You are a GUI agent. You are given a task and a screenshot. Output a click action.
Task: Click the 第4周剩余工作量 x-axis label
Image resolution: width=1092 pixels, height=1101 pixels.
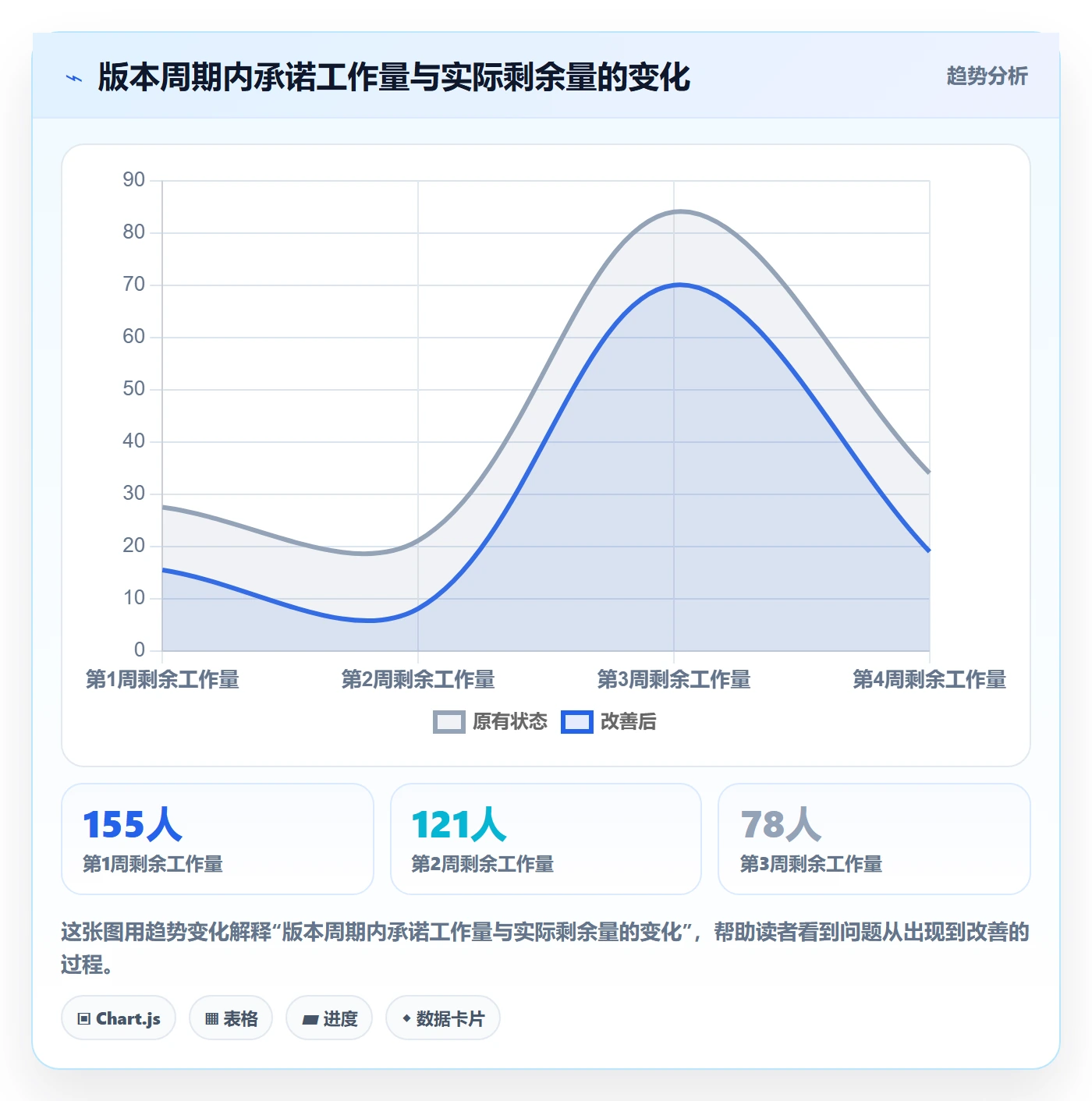click(930, 679)
